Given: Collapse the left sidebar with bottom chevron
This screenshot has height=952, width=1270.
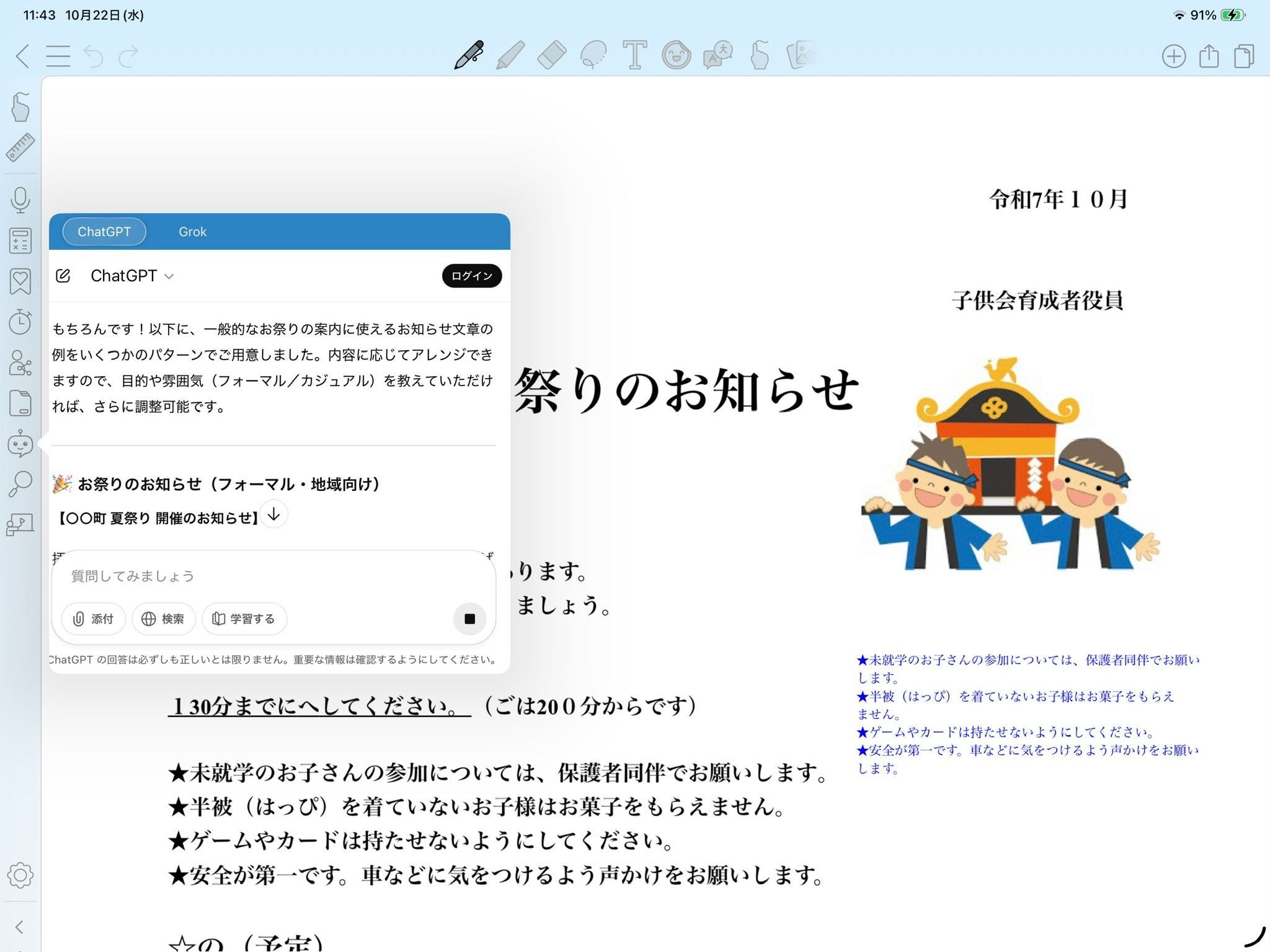Looking at the screenshot, I should [19, 927].
